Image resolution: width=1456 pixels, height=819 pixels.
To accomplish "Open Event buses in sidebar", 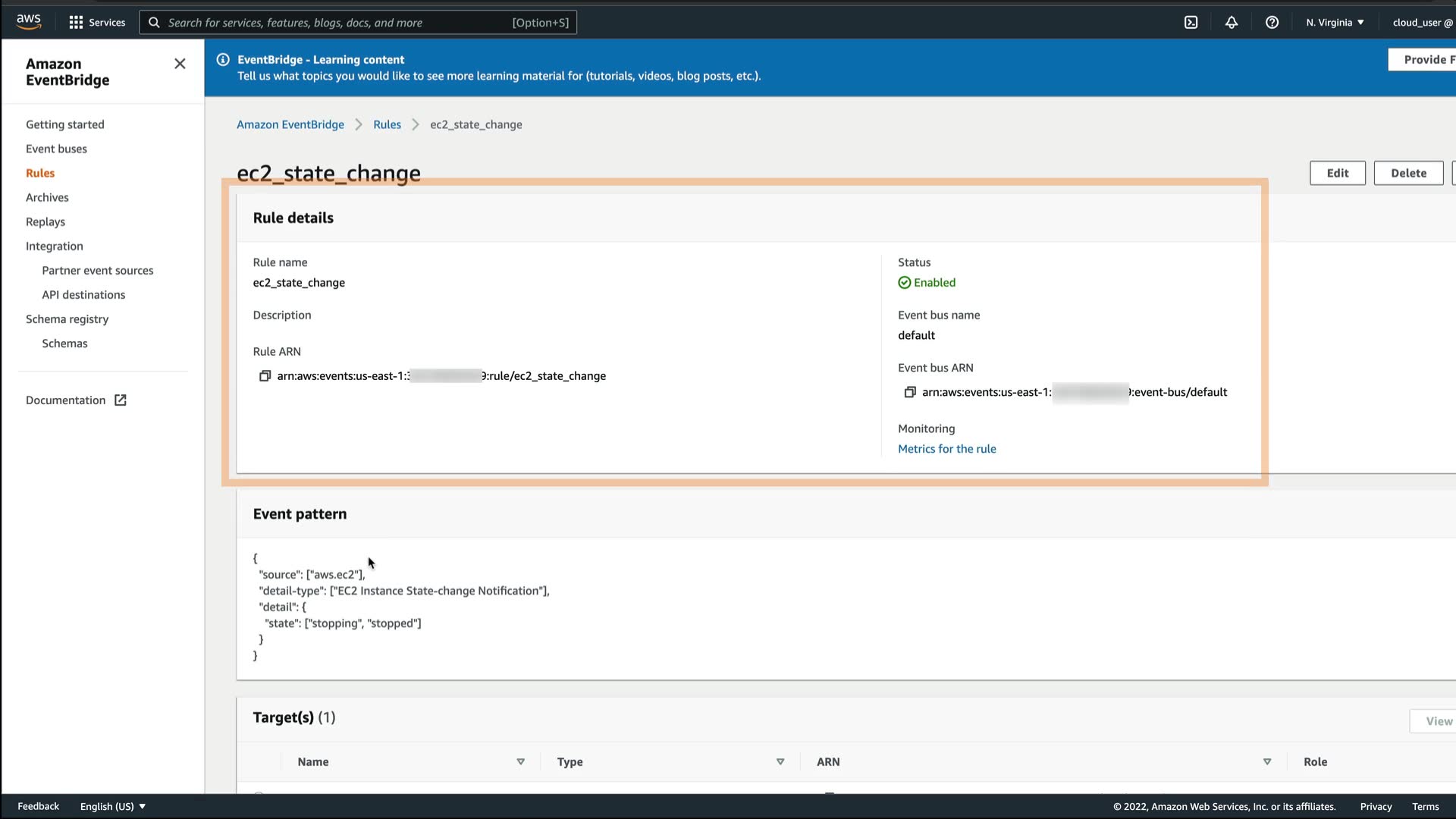I will tap(56, 149).
